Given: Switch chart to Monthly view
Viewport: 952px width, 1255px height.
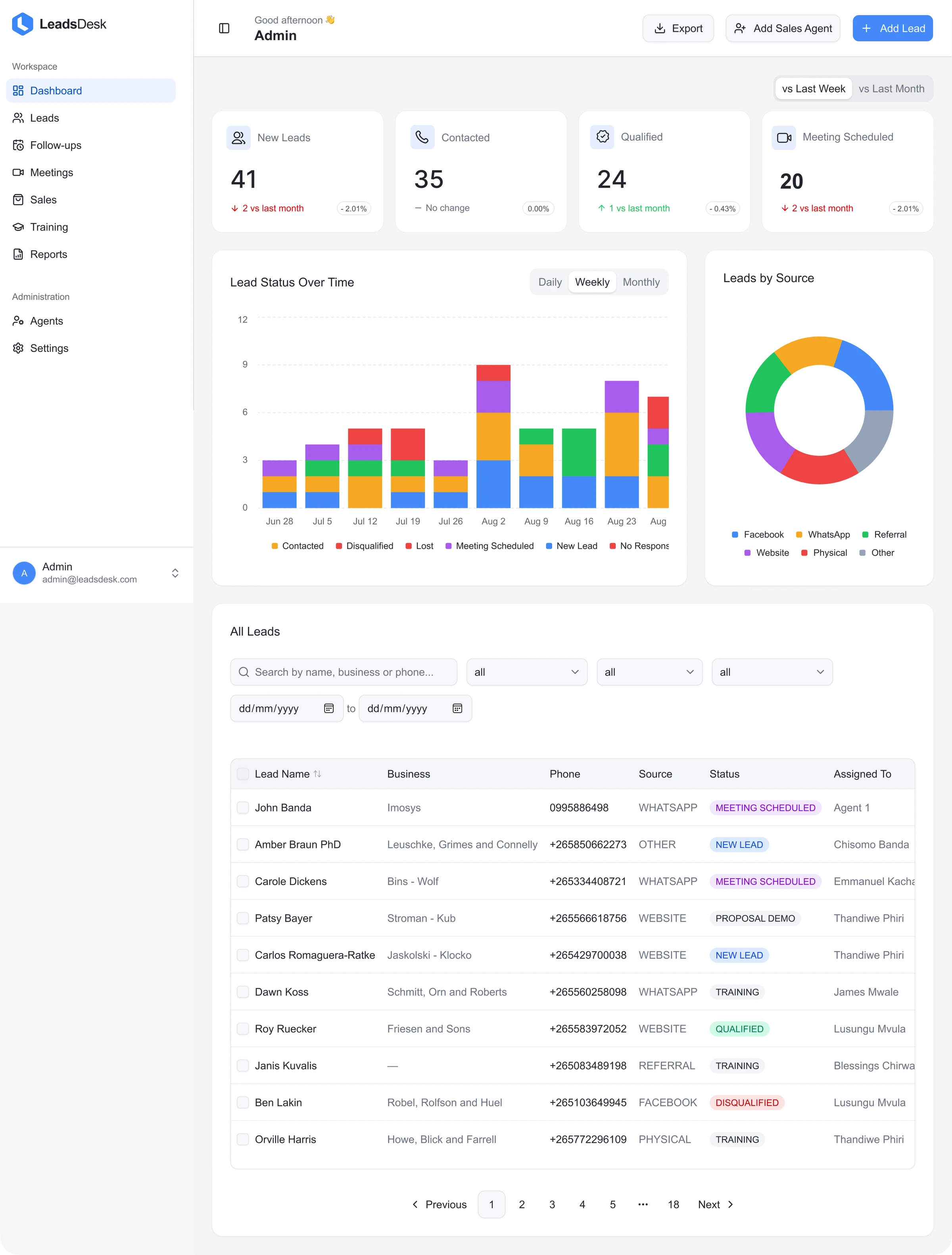Looking at the screenshot, I should coord(641,282).
